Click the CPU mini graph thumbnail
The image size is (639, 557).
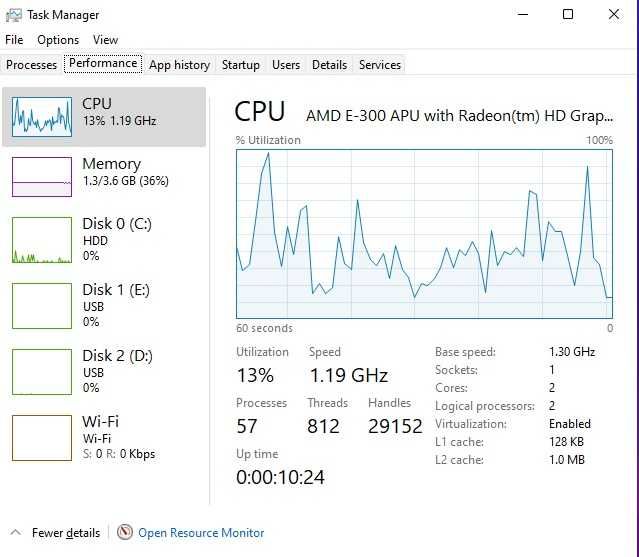click(42, 116)
